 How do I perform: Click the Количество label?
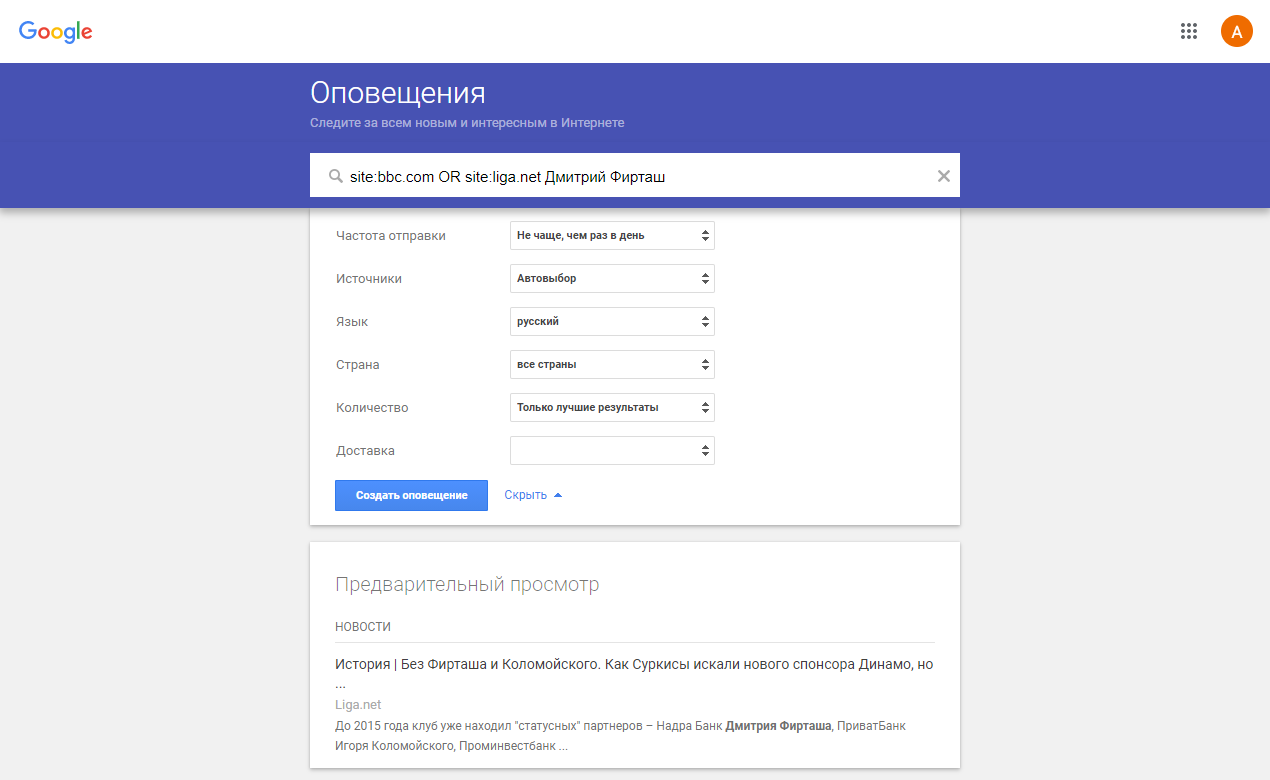coord(372,408)
